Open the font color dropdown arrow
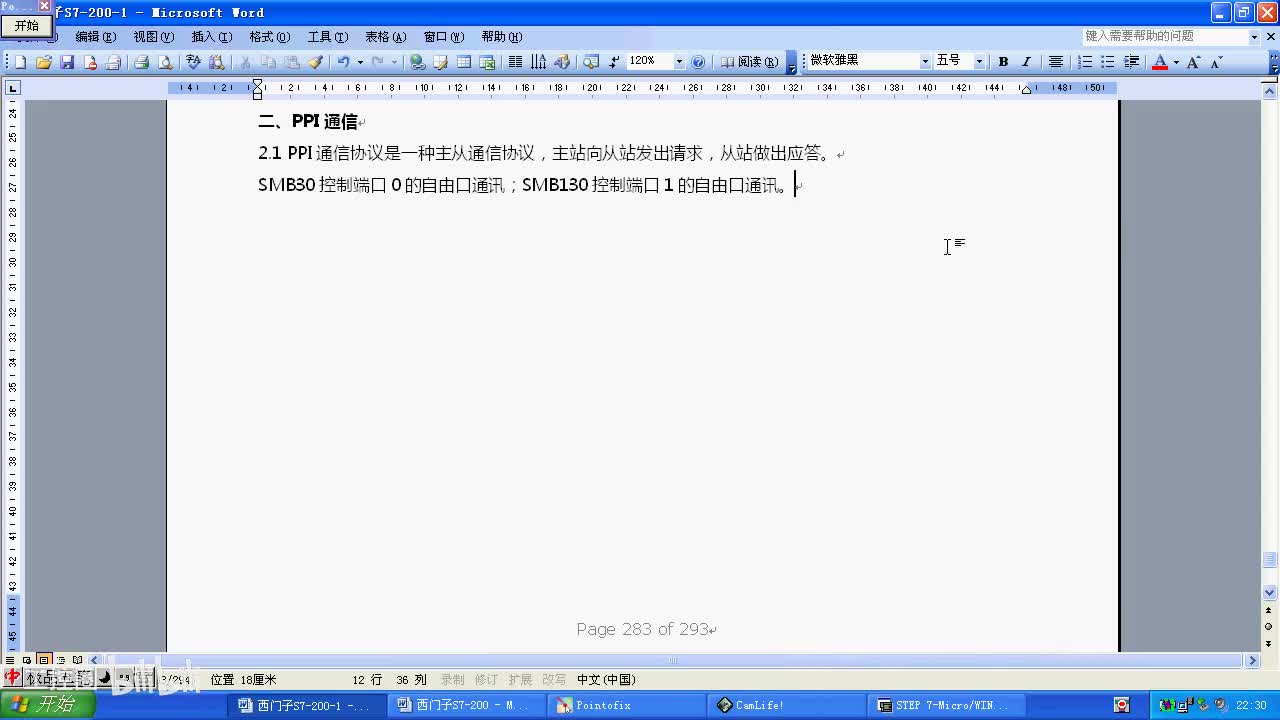 tap(1176, 62)
